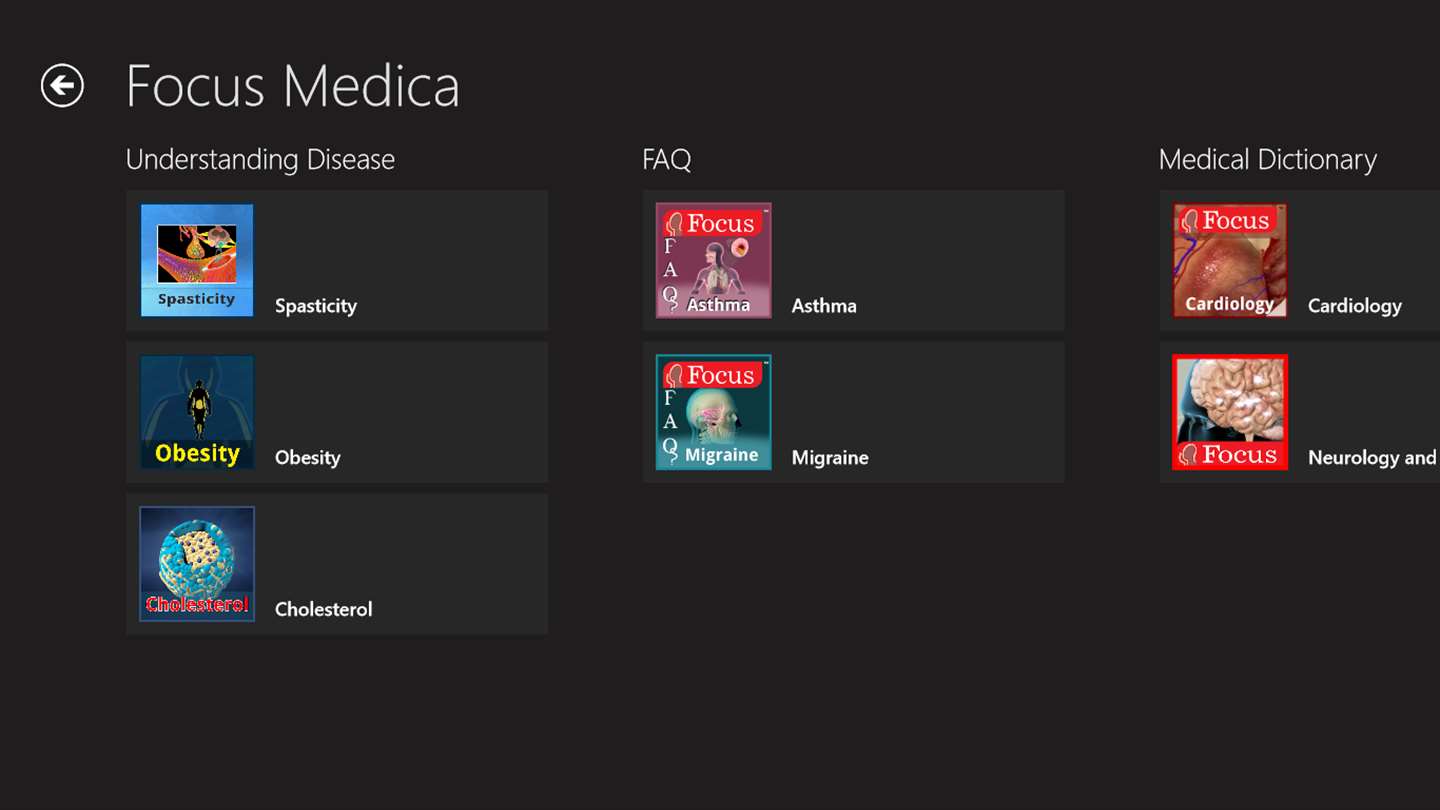The height and width of the screenshot is (810, 1440).
Task: Open the Neurology and... text label
Action: coord(1371,458)
